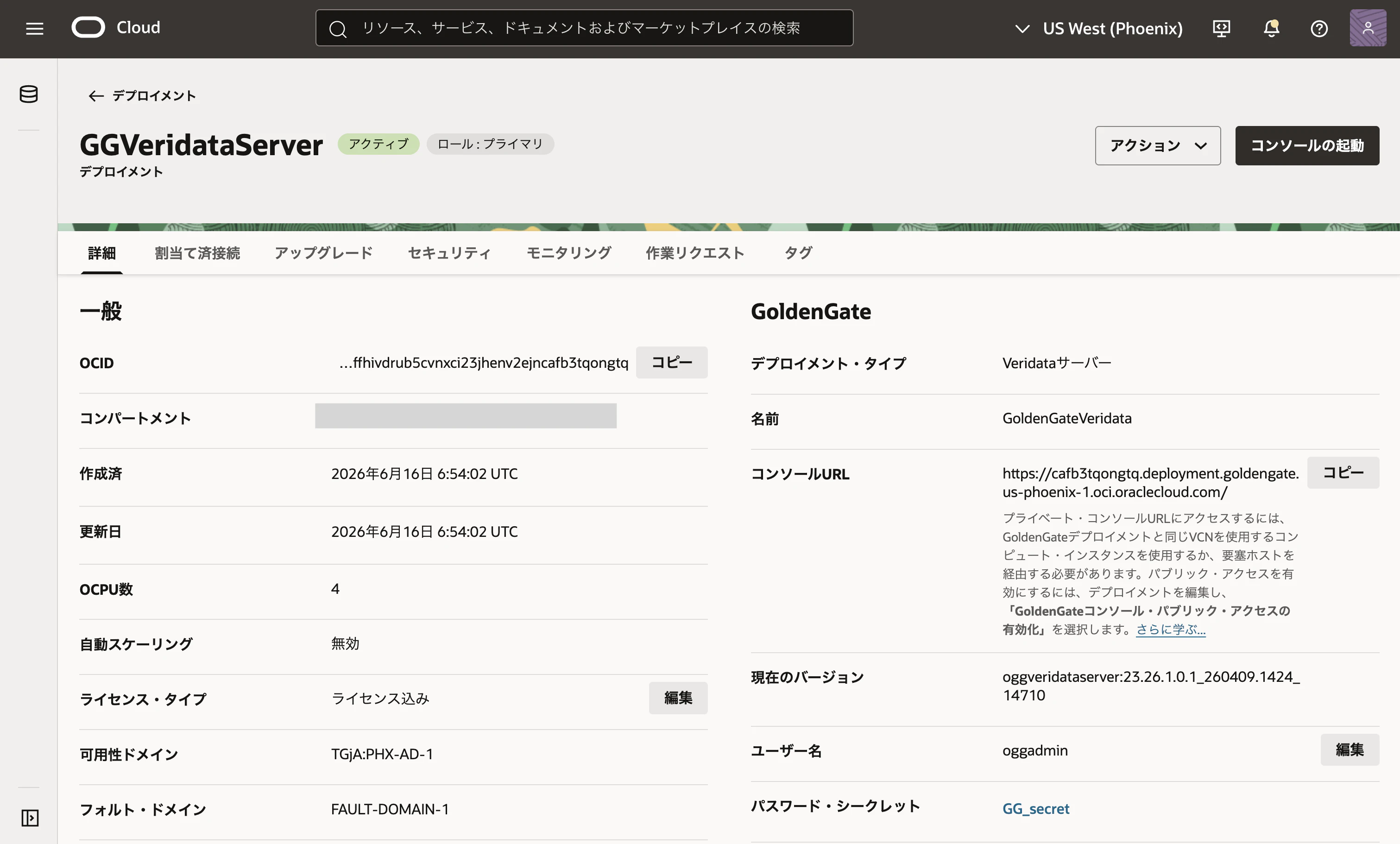Screen dimensions: 1400x844
Task: Select the 詳細 tab
Action: pos(102,253)
